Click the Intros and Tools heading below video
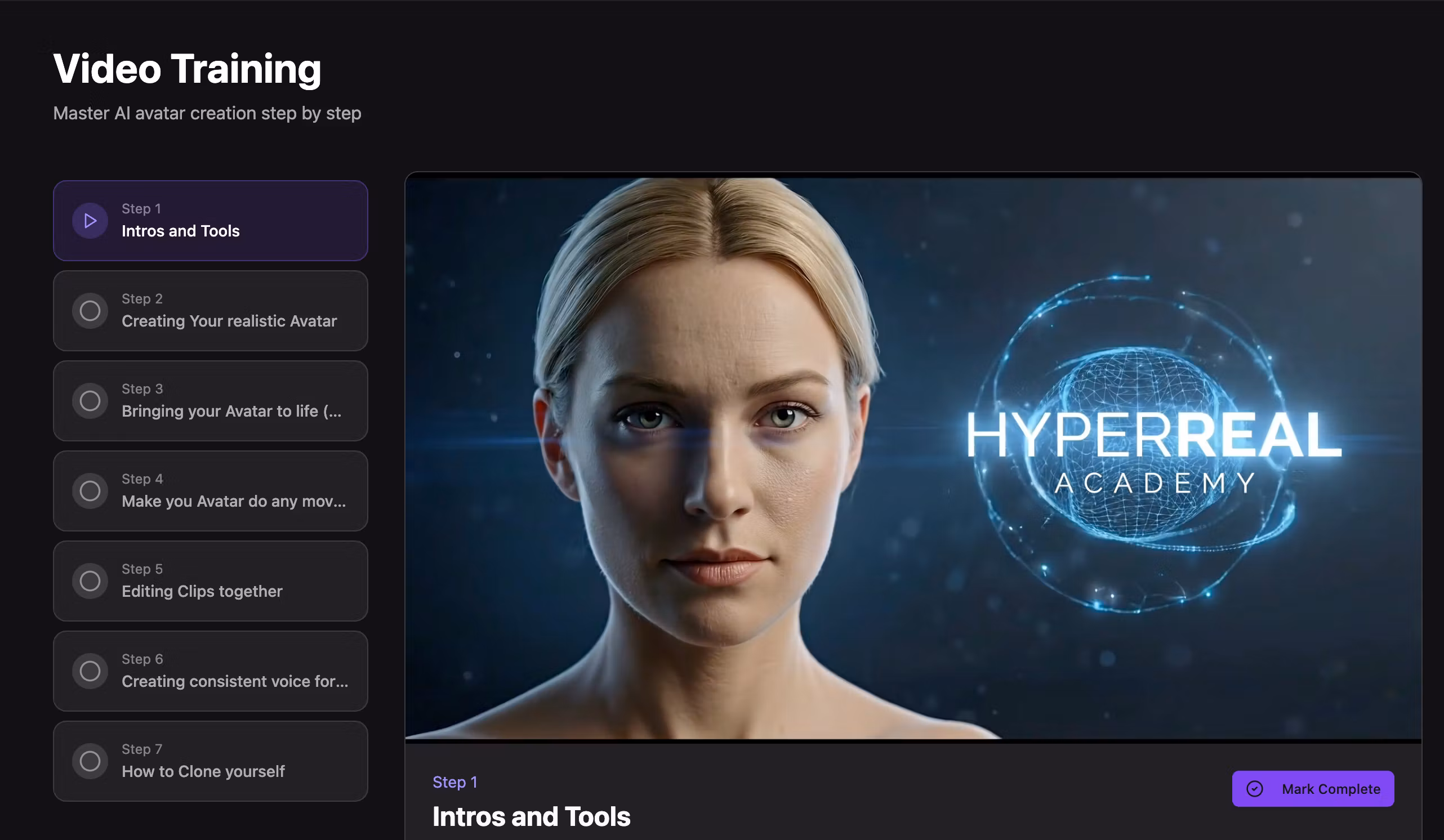Screen dimensions: 1444x840 pyautogui.click(x=531, y=816)
